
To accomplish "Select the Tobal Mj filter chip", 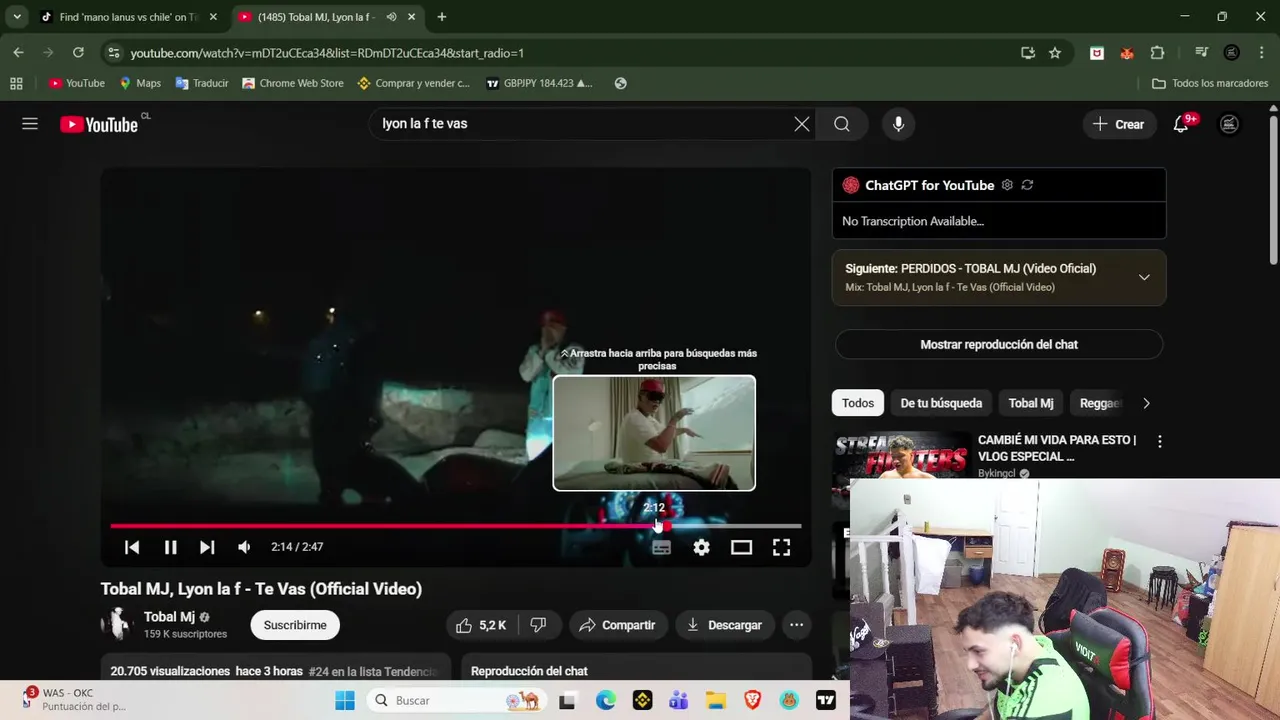I will tap(1031, 403).
